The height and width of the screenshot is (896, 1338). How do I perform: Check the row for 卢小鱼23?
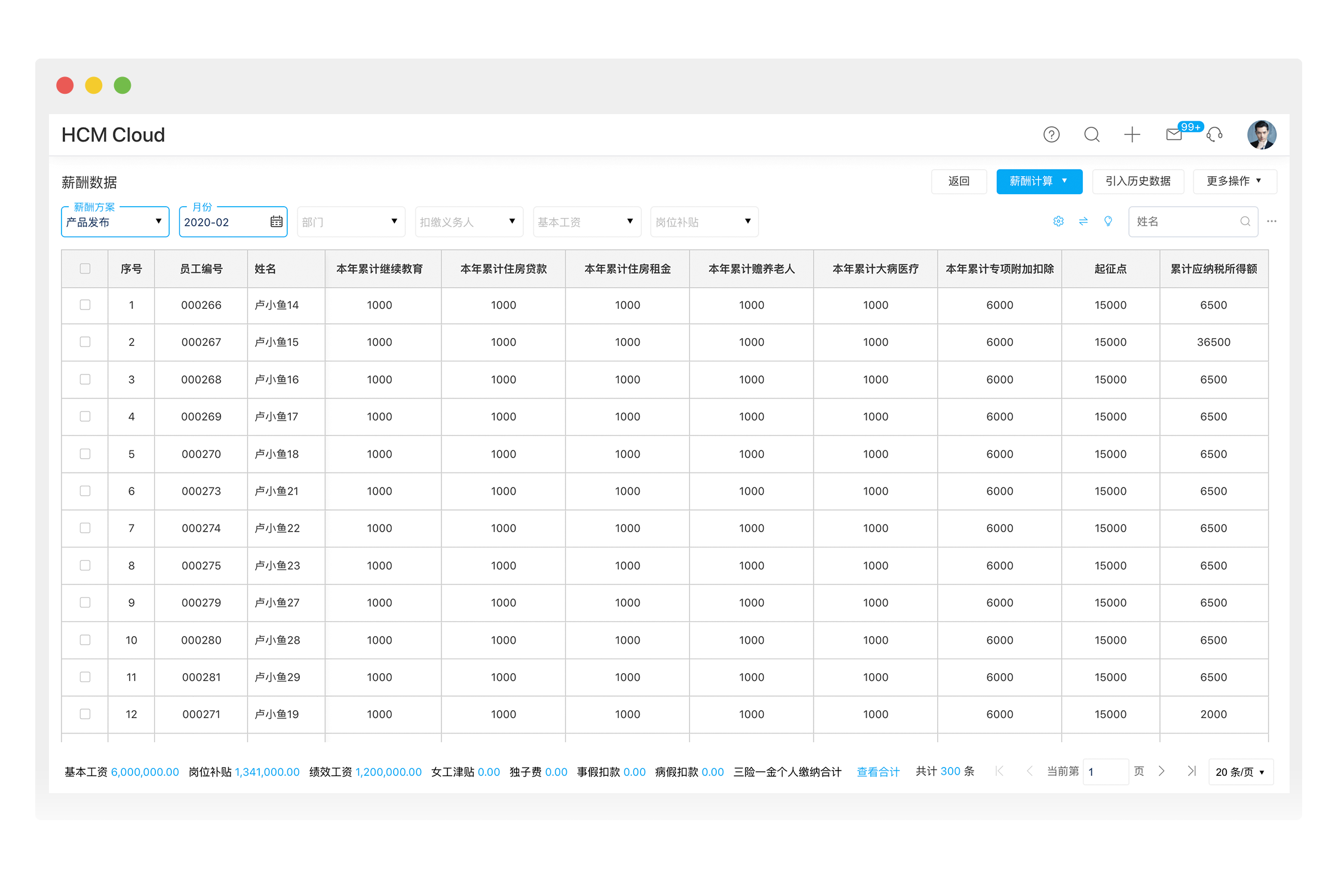click(85, 565)
